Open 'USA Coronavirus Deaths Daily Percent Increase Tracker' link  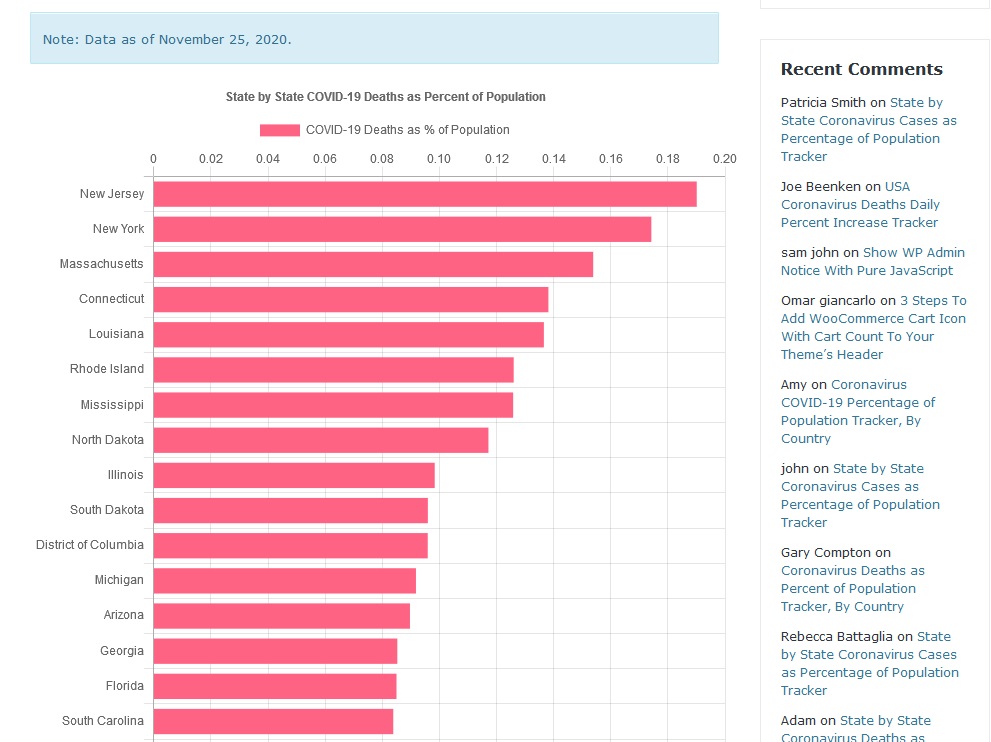click(860, 204)
